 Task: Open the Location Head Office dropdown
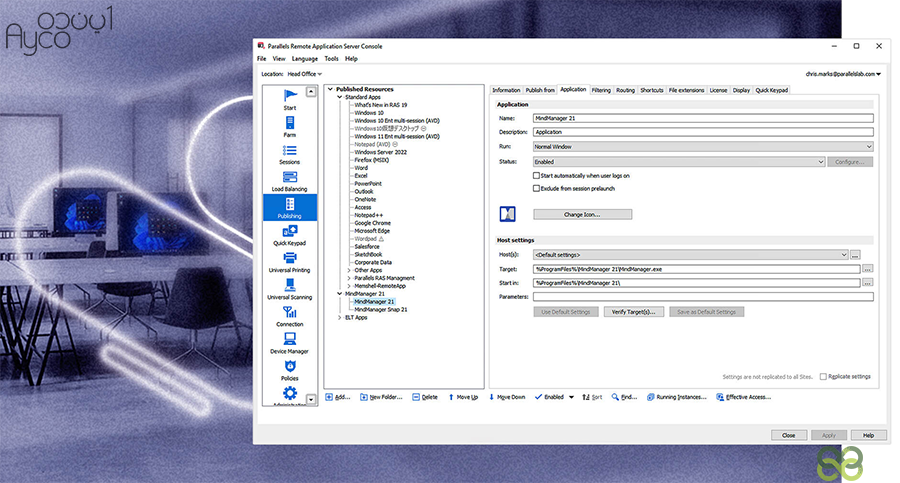coord(304,74)
